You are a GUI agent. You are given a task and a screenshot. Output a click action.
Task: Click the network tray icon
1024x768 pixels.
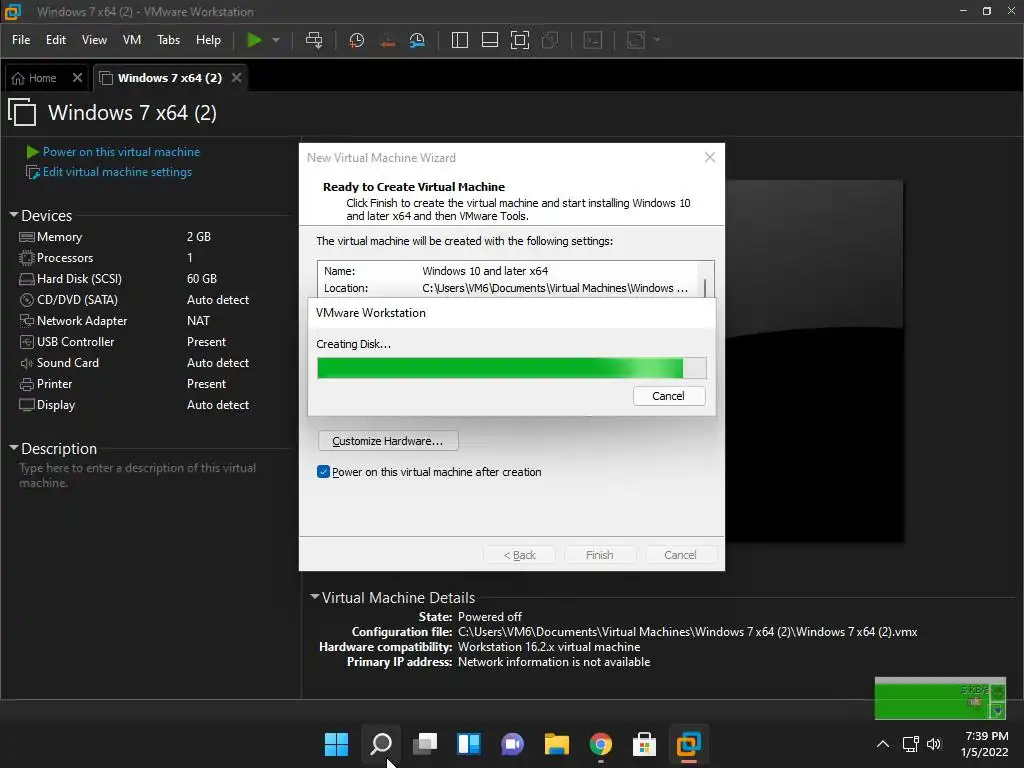point(910,744)
